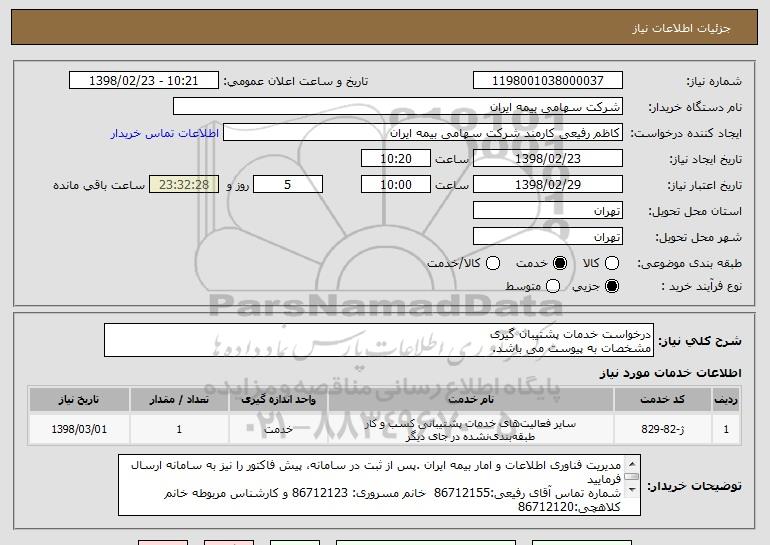
Task: Click the شماره نیاز field 1198001038000037
Action: pos(548,81)
